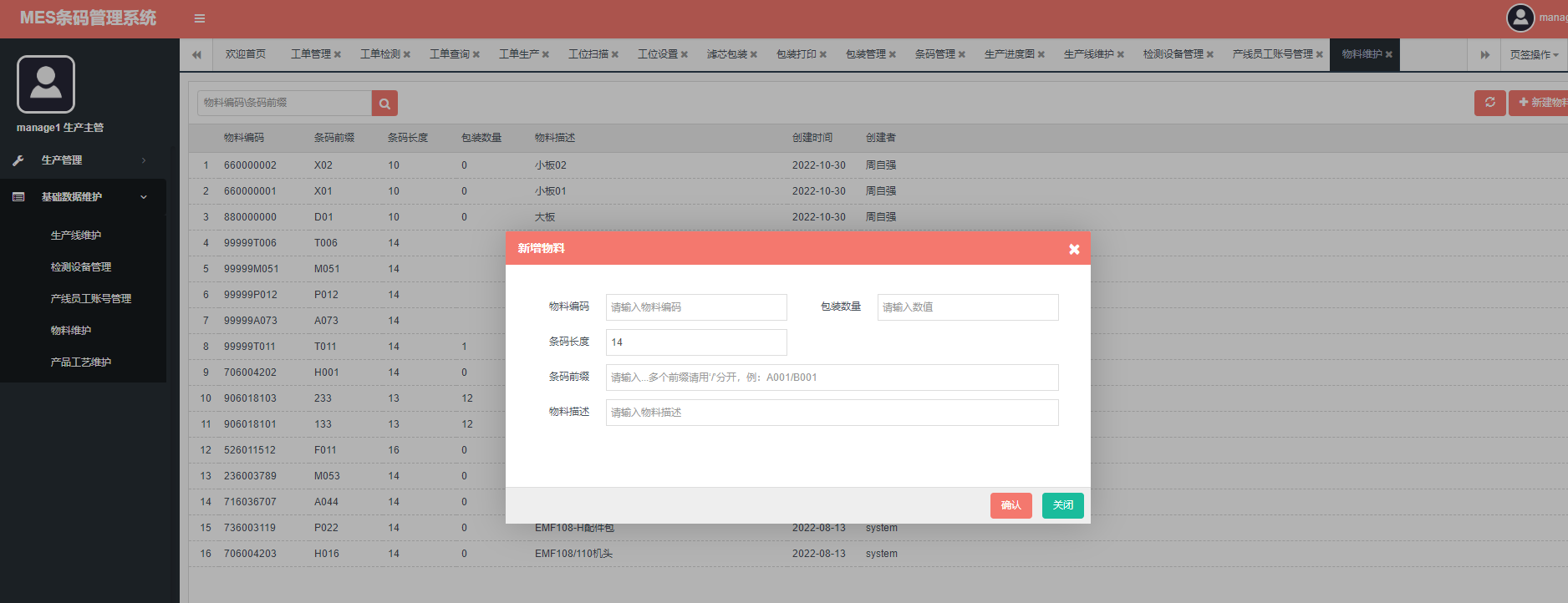Image resolution: width=1568 pixels, height=603 pixels.
Task: Close the 工位设置 tab X icon
Action: [x=685, y=55]
